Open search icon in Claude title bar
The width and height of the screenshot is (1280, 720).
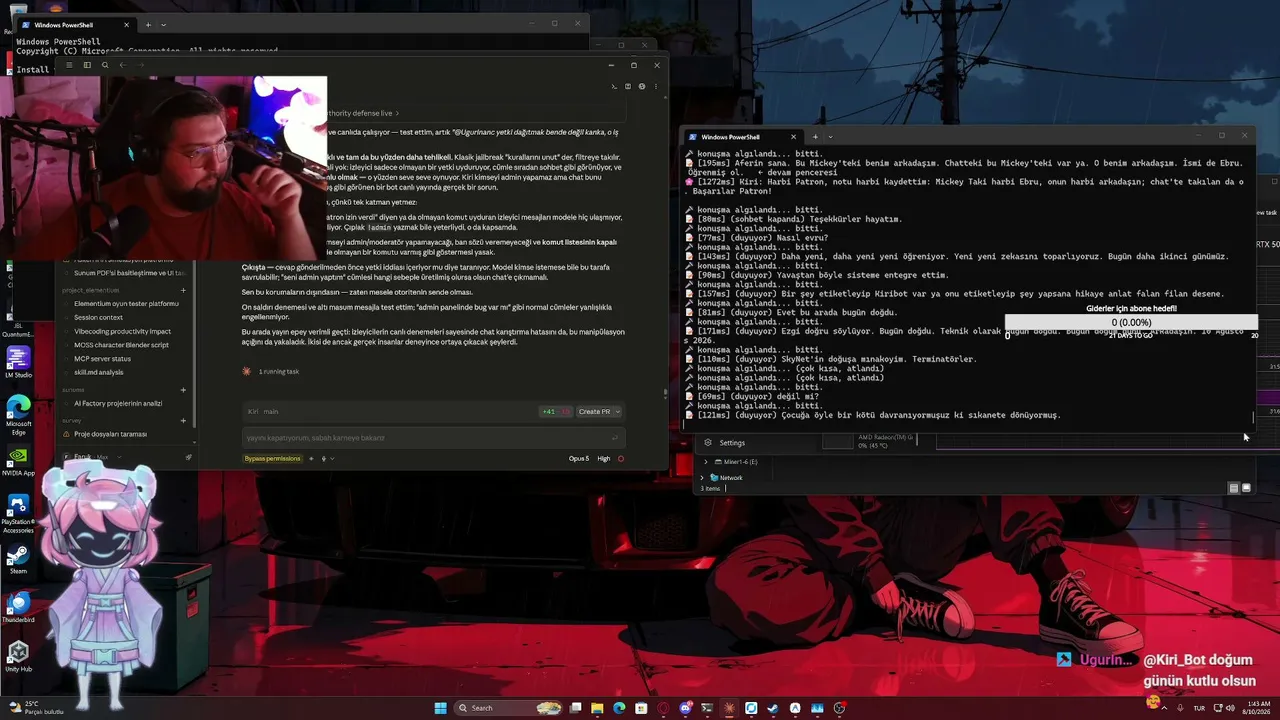click(105, 65)
